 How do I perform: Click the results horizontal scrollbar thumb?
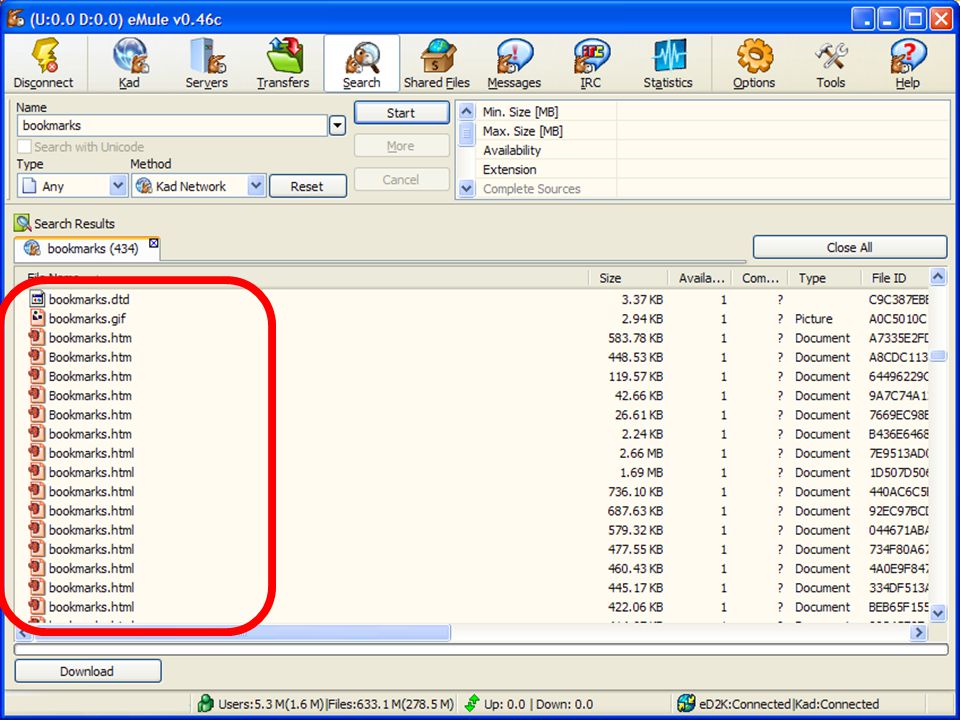coord(243,632)
